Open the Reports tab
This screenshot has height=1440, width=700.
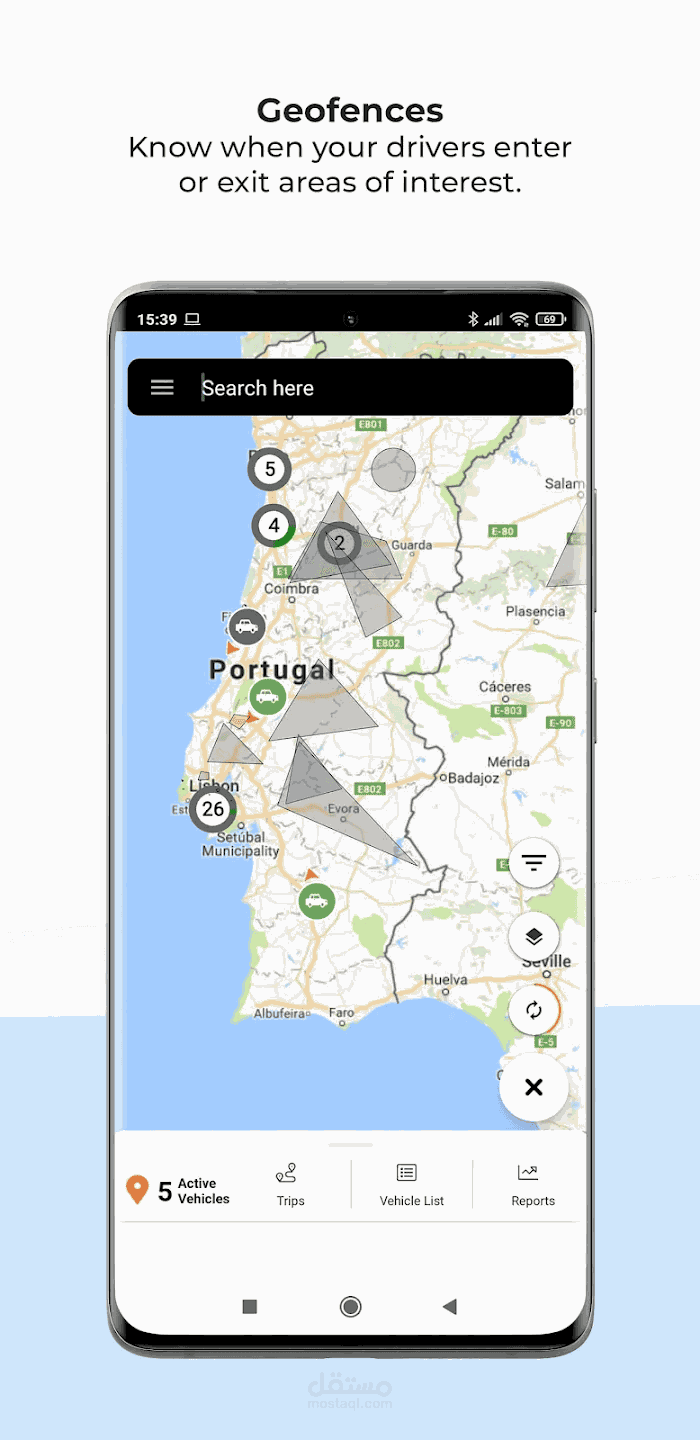(x=533, y=1185)
